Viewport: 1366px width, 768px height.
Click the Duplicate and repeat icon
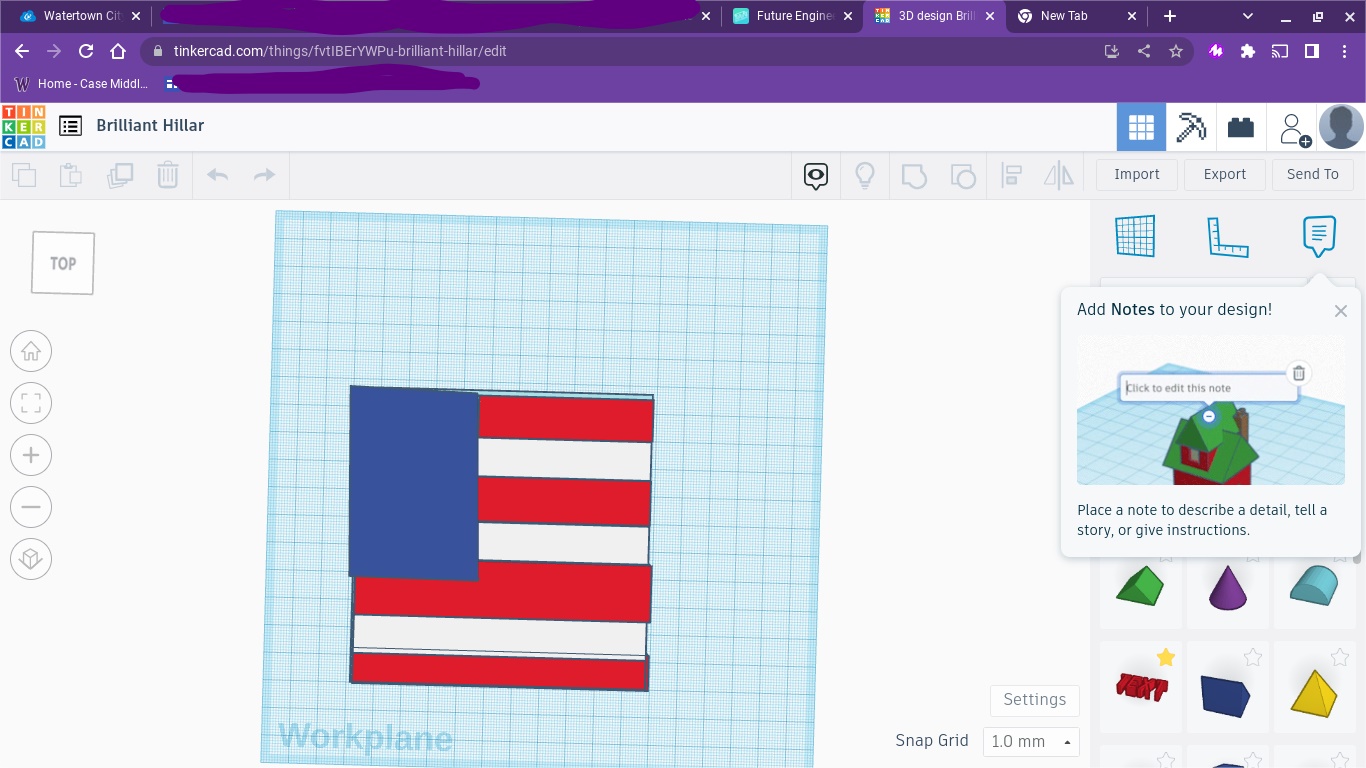coord(120,175)
